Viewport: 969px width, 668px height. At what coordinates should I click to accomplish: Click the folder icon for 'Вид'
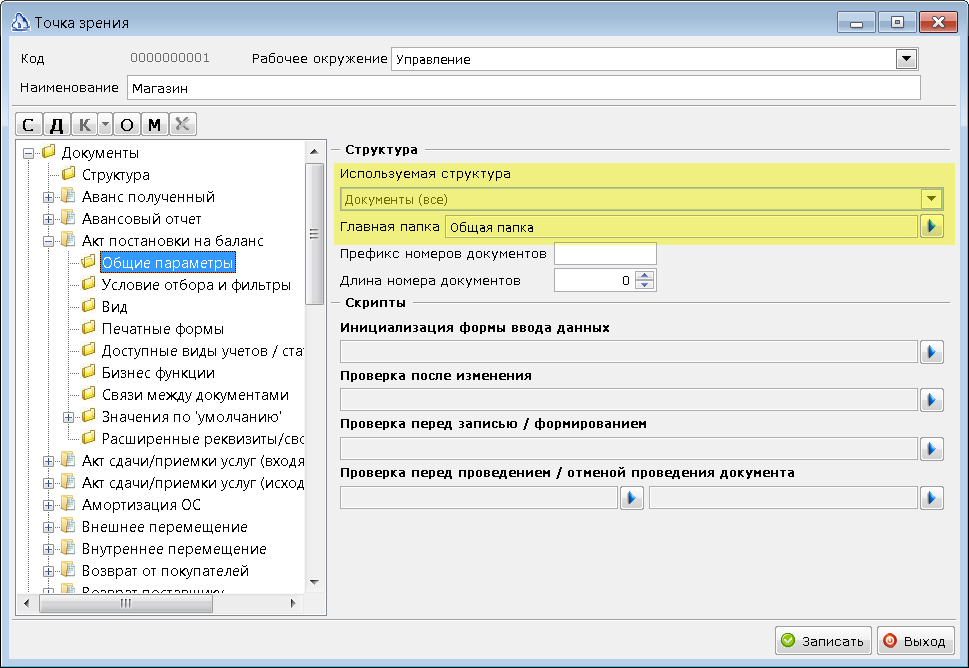88,306
